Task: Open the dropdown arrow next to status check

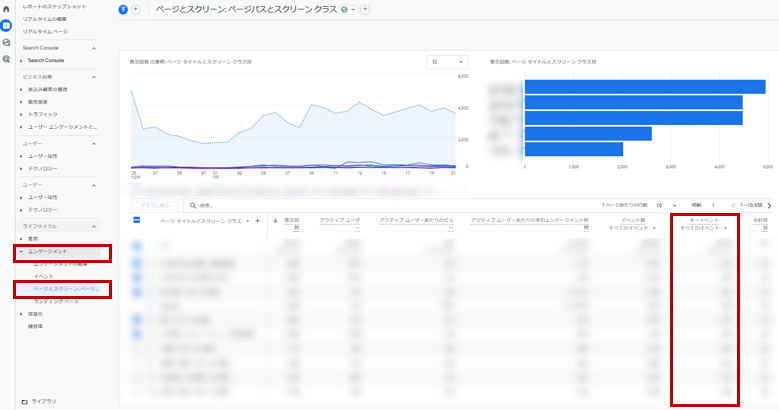Action: pyautogui.click(x=353, y=9)
